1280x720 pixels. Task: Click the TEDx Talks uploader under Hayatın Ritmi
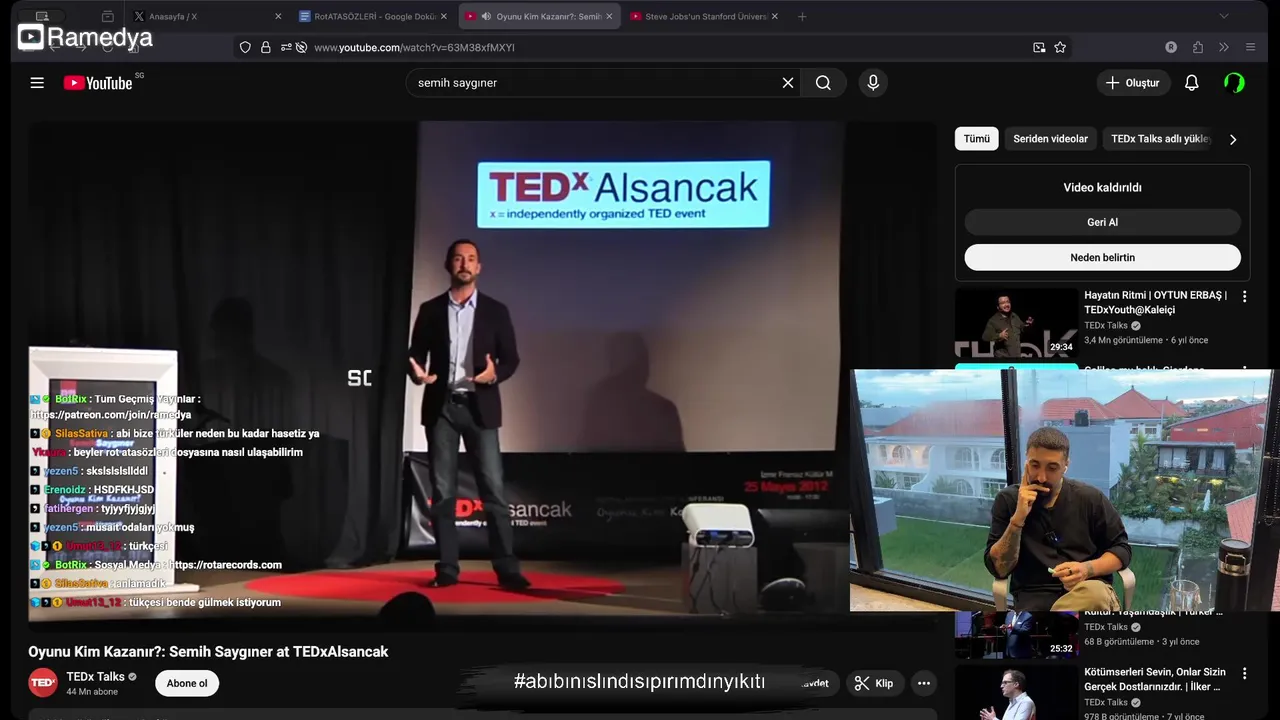click(1106, 325)
